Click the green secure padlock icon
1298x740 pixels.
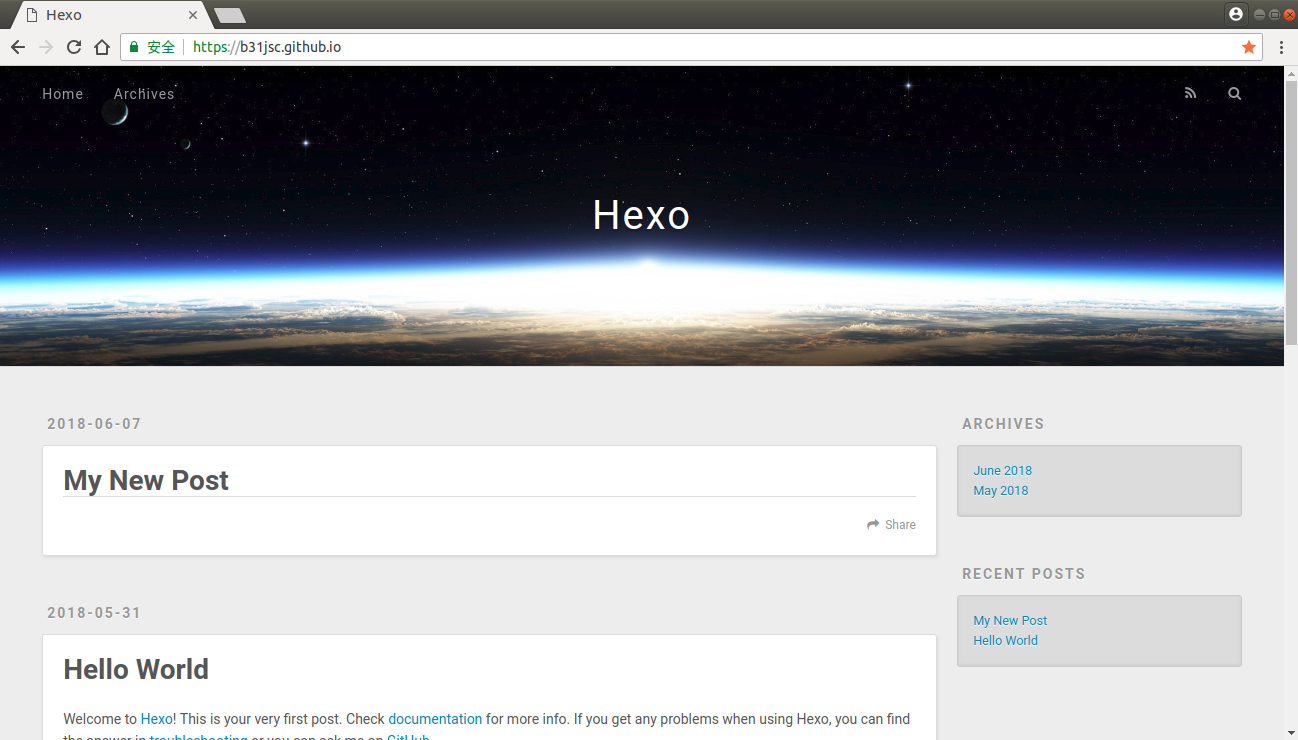[x=134, y=47]
